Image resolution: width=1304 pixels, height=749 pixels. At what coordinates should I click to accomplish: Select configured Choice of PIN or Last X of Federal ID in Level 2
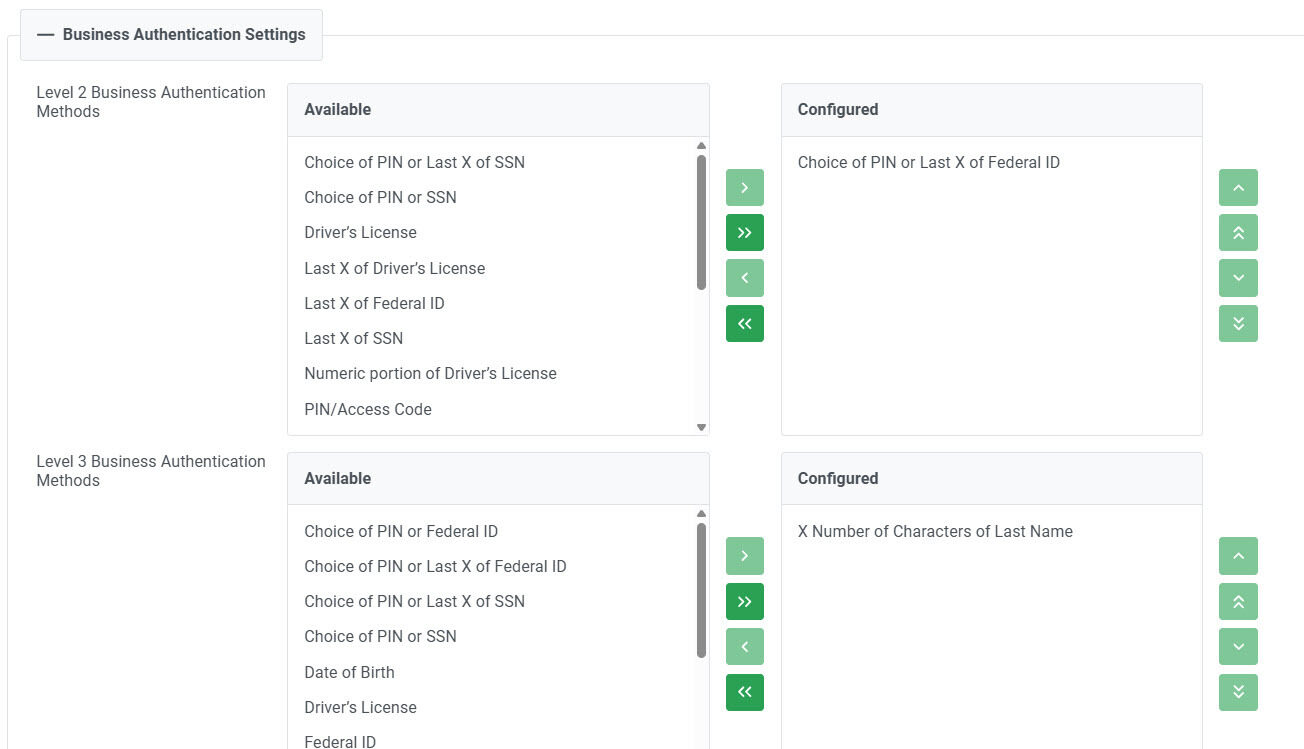point(991,162)
